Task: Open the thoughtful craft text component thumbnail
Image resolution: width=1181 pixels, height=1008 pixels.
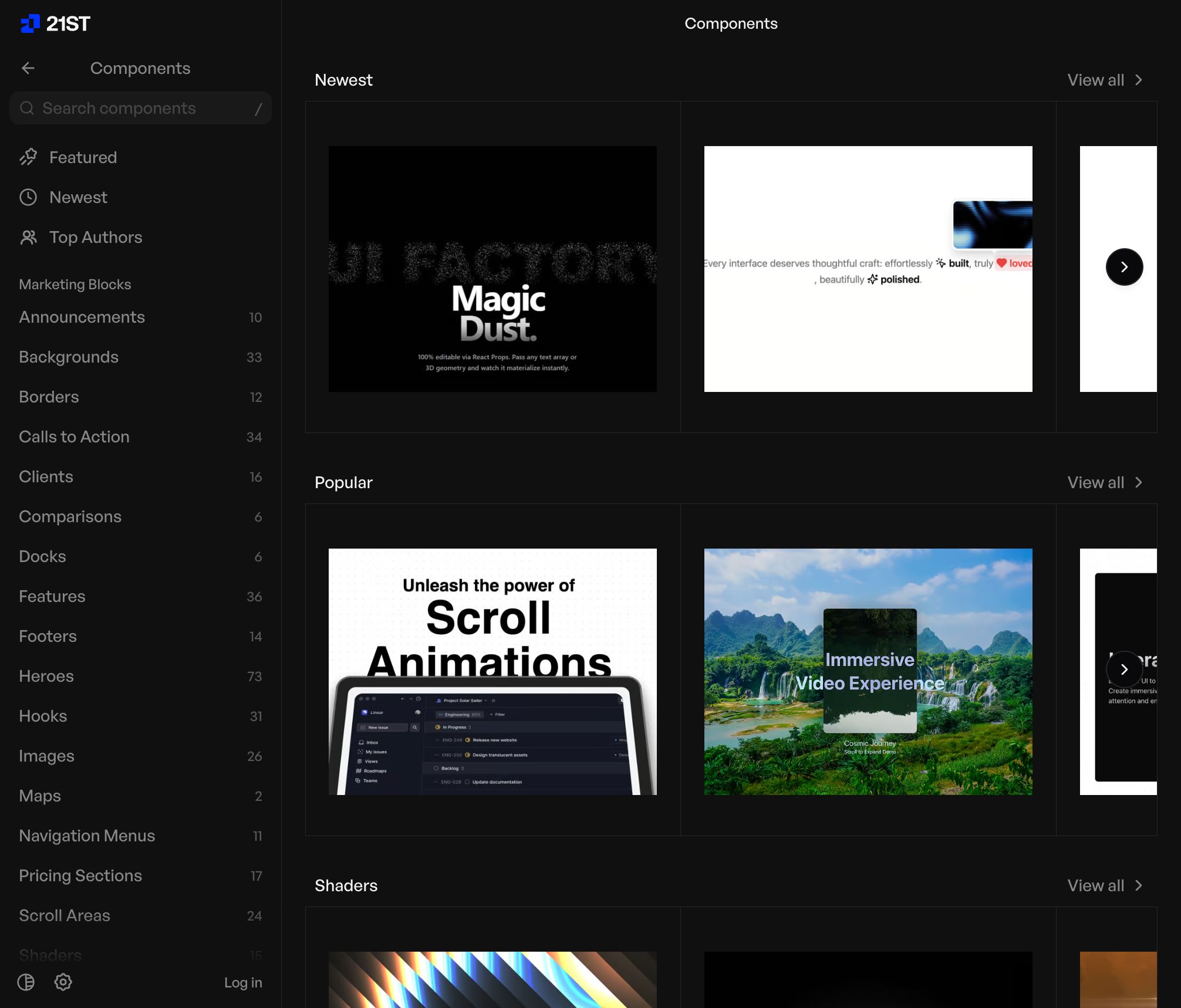Action: pos(868,269)
